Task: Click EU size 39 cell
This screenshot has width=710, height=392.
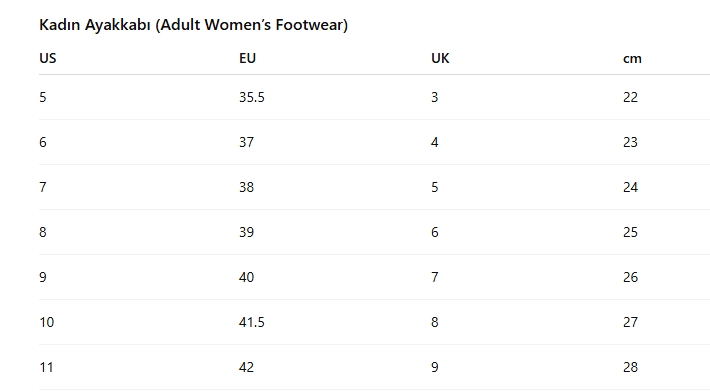Action: (x=246, y=232)
